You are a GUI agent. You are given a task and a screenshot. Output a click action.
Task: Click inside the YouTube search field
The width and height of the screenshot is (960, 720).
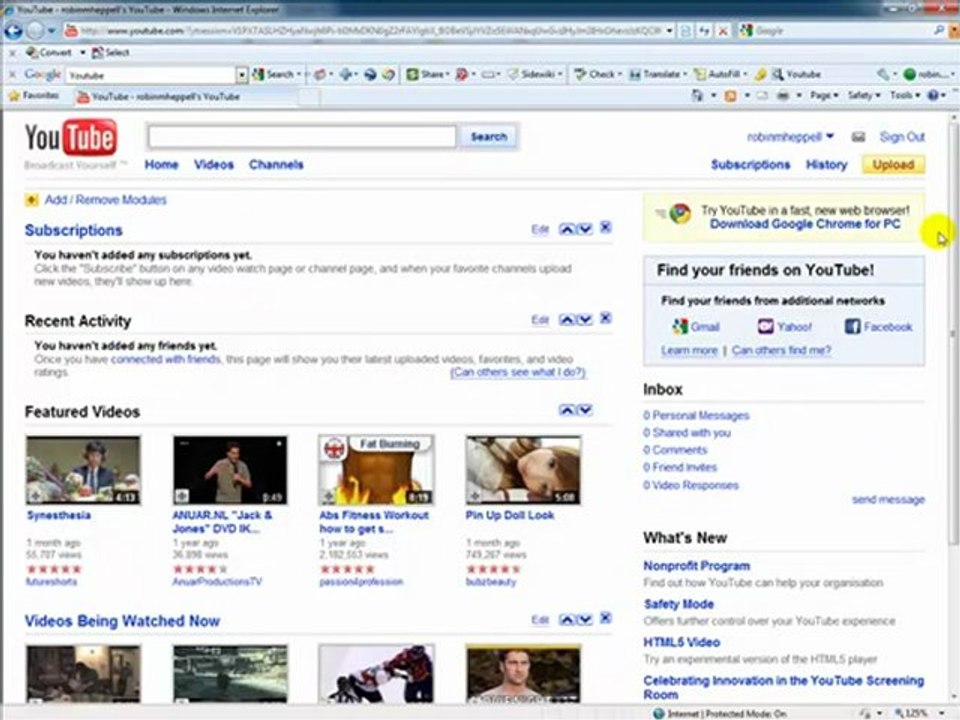[x=302, y=137]
